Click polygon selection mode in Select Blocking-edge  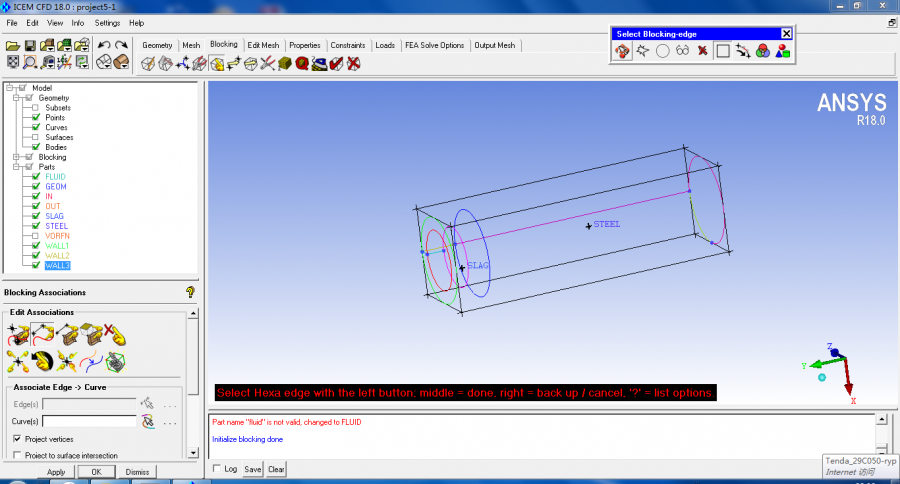point(642,51)
